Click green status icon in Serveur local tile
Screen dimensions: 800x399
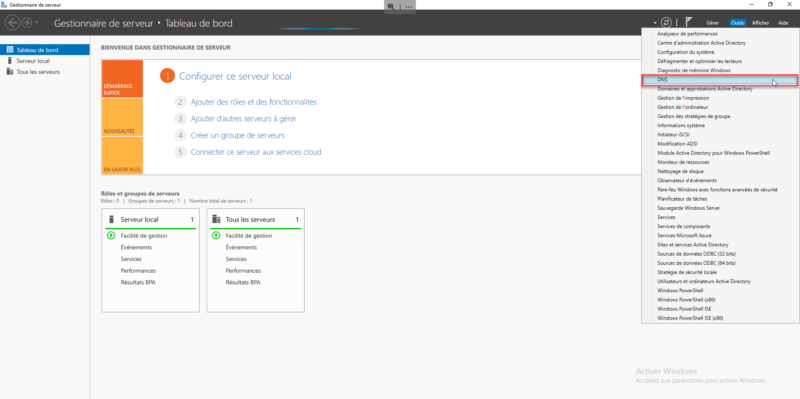point(111,236)
